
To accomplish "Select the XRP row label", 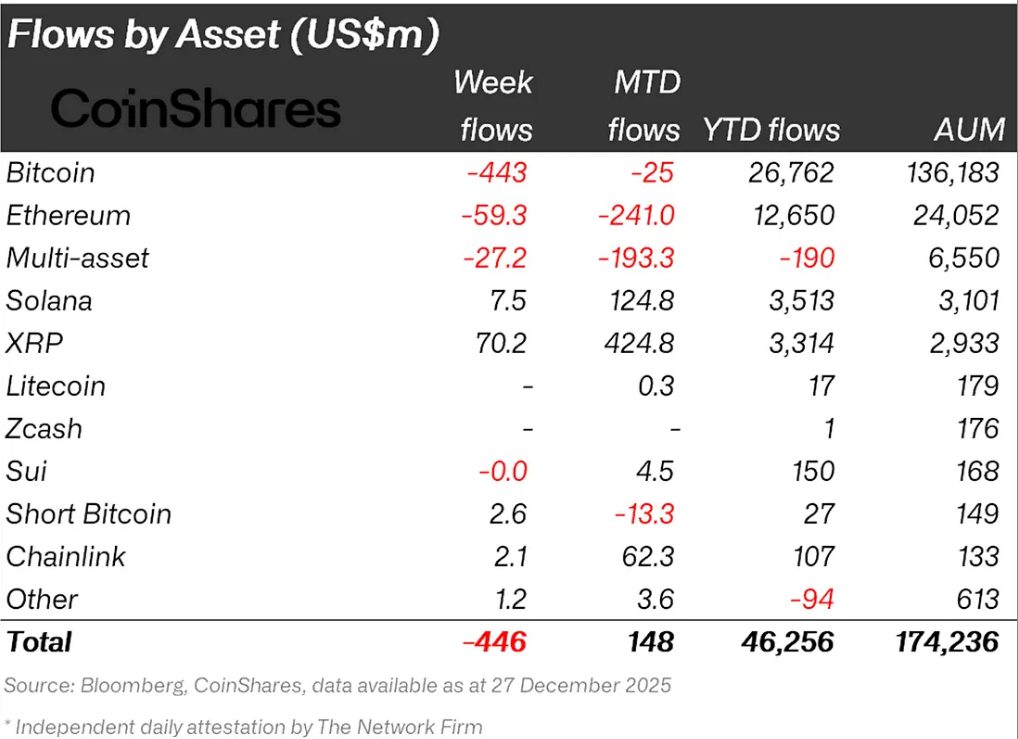I will pos(33,343).
